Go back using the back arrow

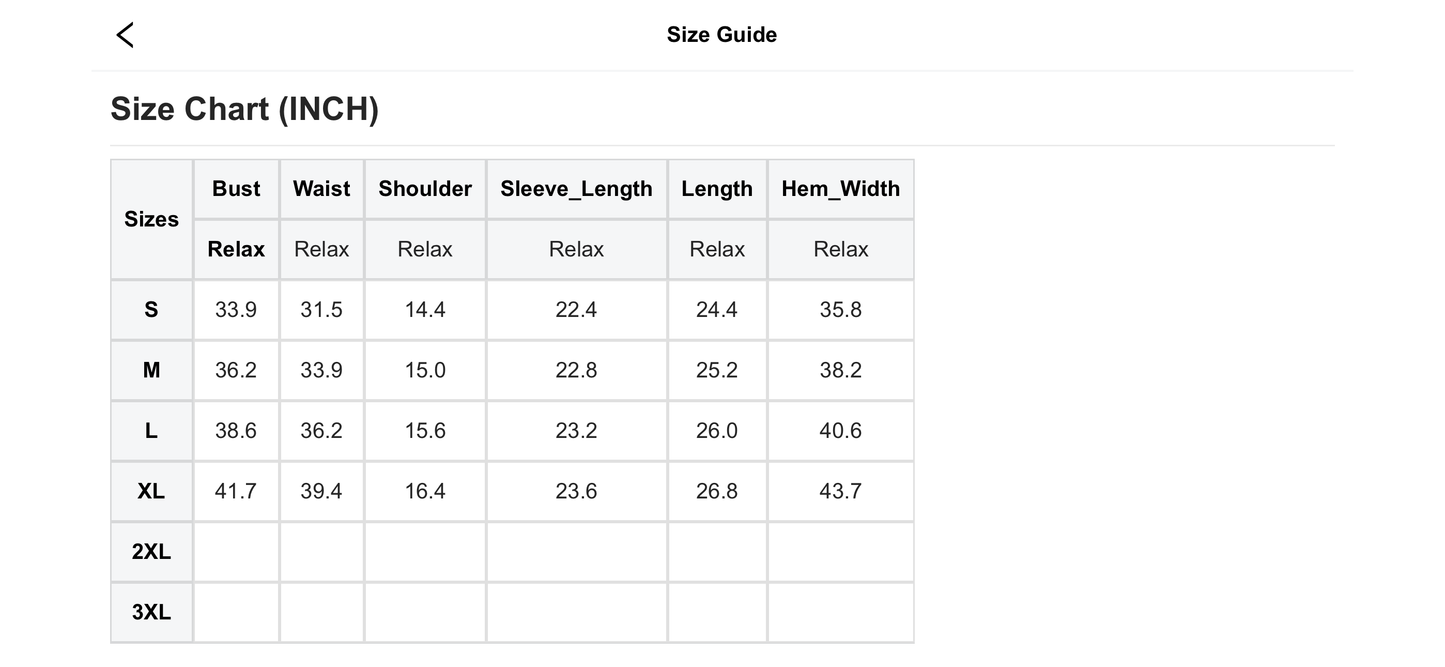tap(125, 35)
